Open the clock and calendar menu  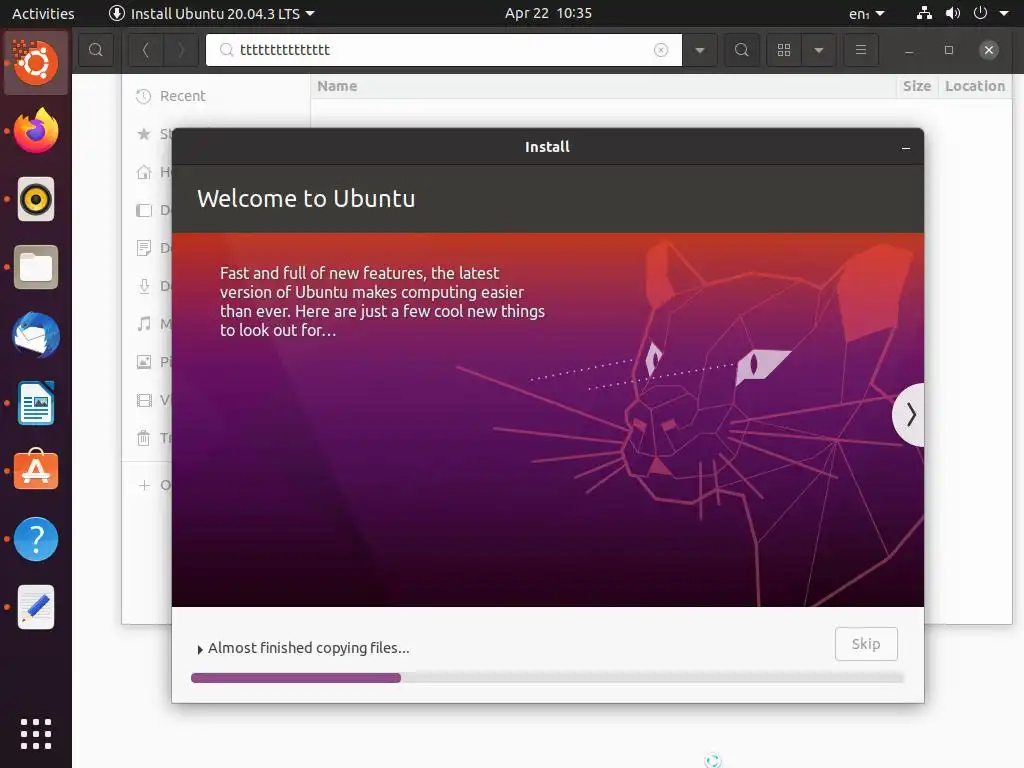point(548,13)
